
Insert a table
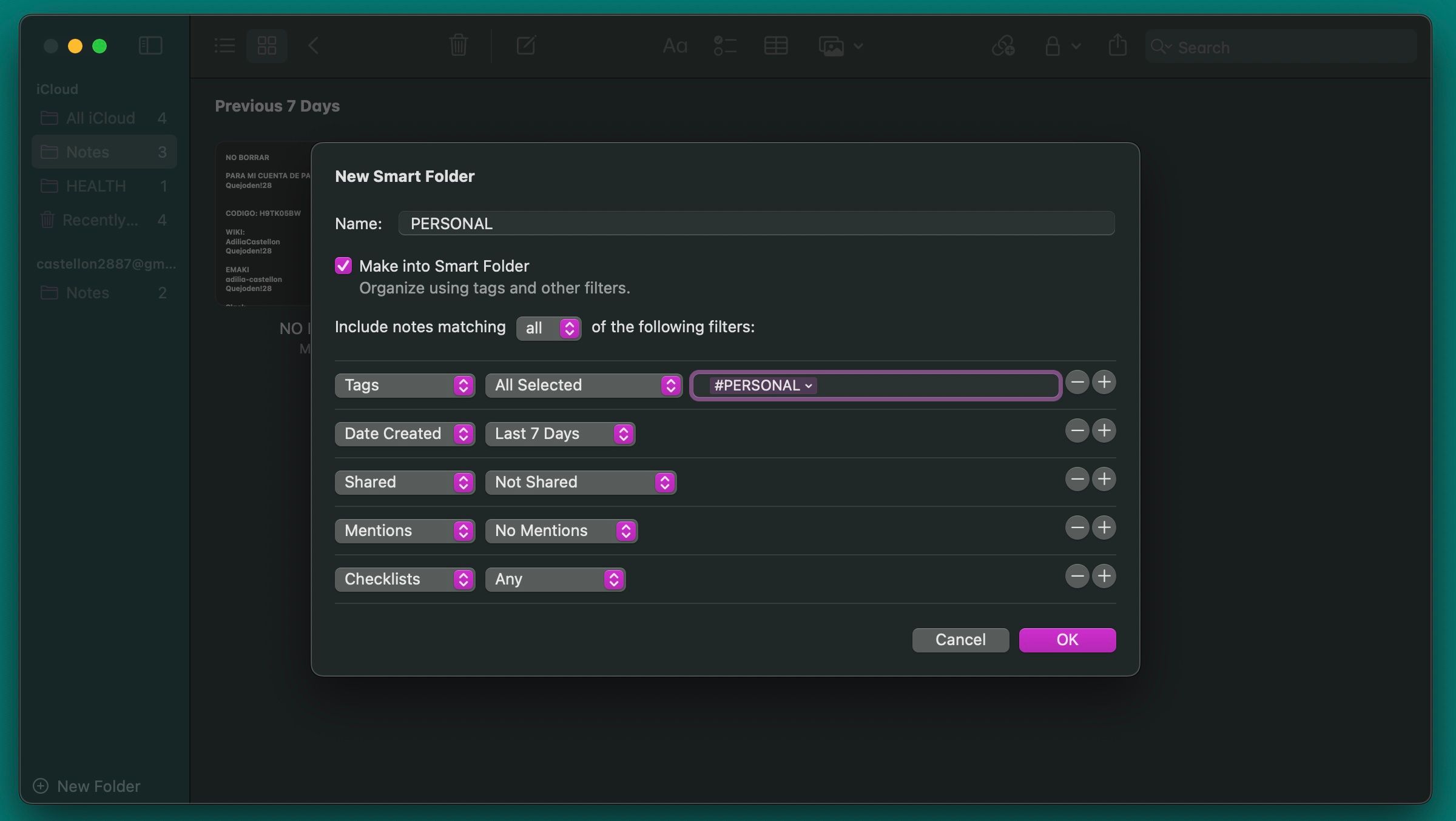[776, 45]
